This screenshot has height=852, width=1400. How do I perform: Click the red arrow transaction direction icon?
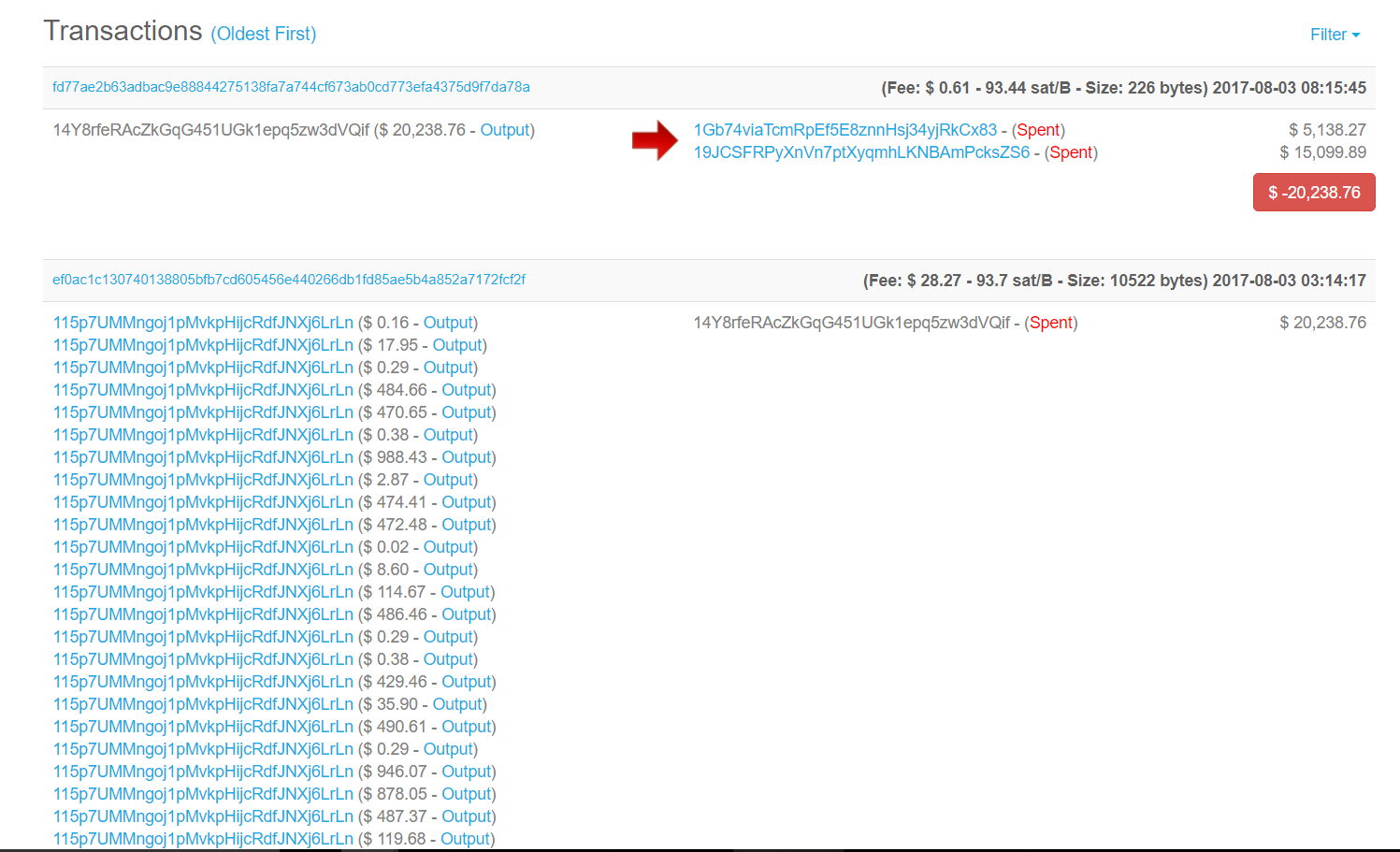(x=655, y=140)
